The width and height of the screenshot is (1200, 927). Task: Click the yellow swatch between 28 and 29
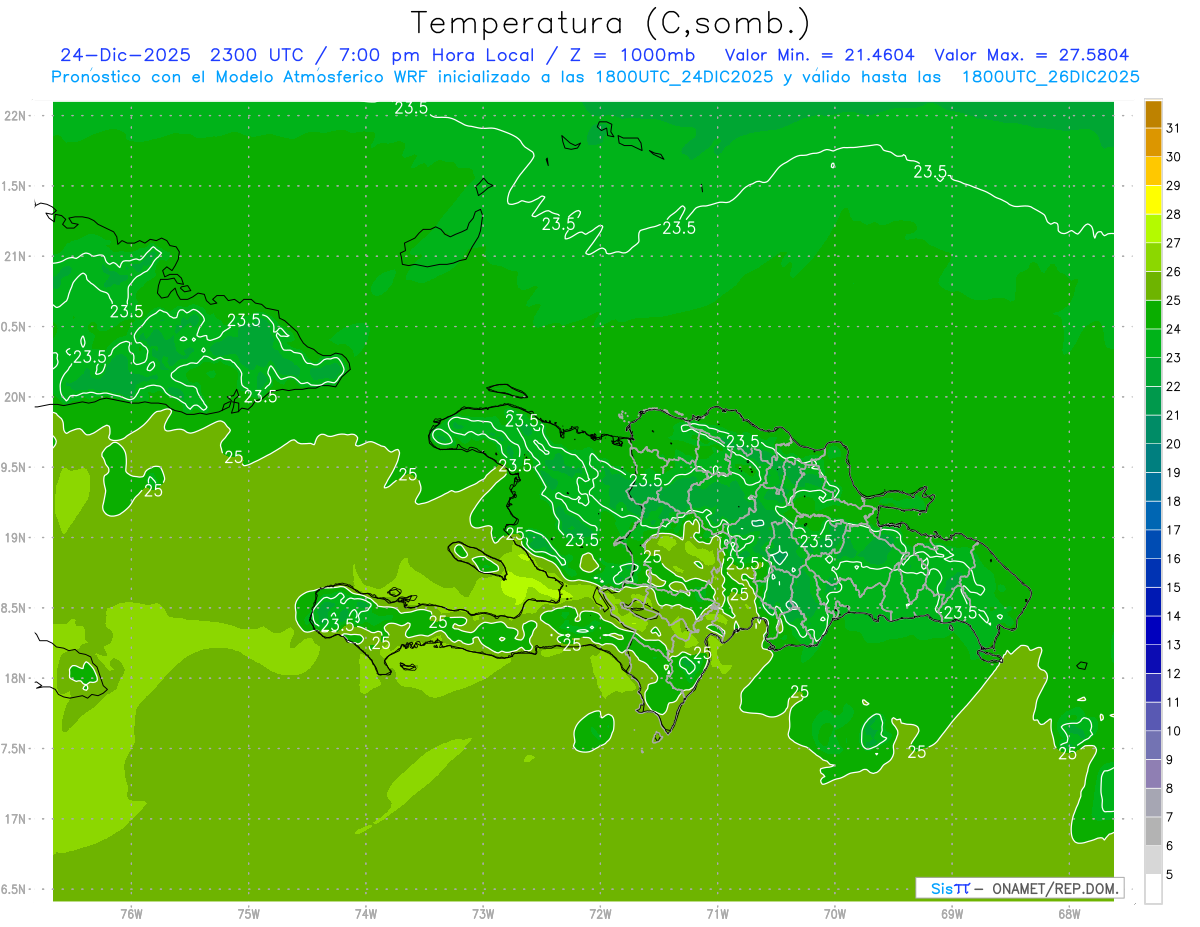(x=1153, y=199)
